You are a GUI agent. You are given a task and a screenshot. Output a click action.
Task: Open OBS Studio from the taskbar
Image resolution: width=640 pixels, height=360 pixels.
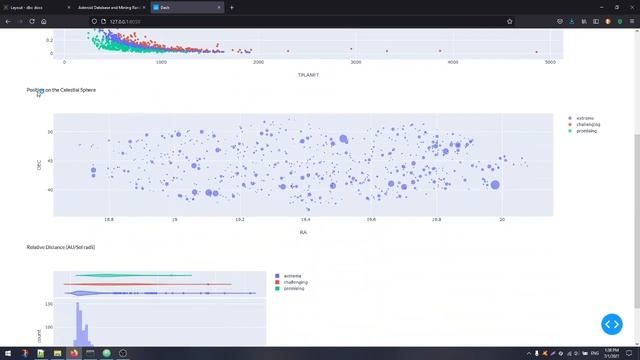pyautogui.click(x=123, y=353)
